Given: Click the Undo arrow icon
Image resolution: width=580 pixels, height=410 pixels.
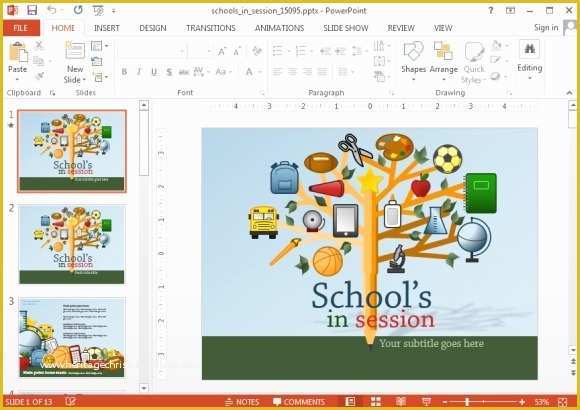Looking at the screenshot, I should pyautogui.click(x=51, y=10).
